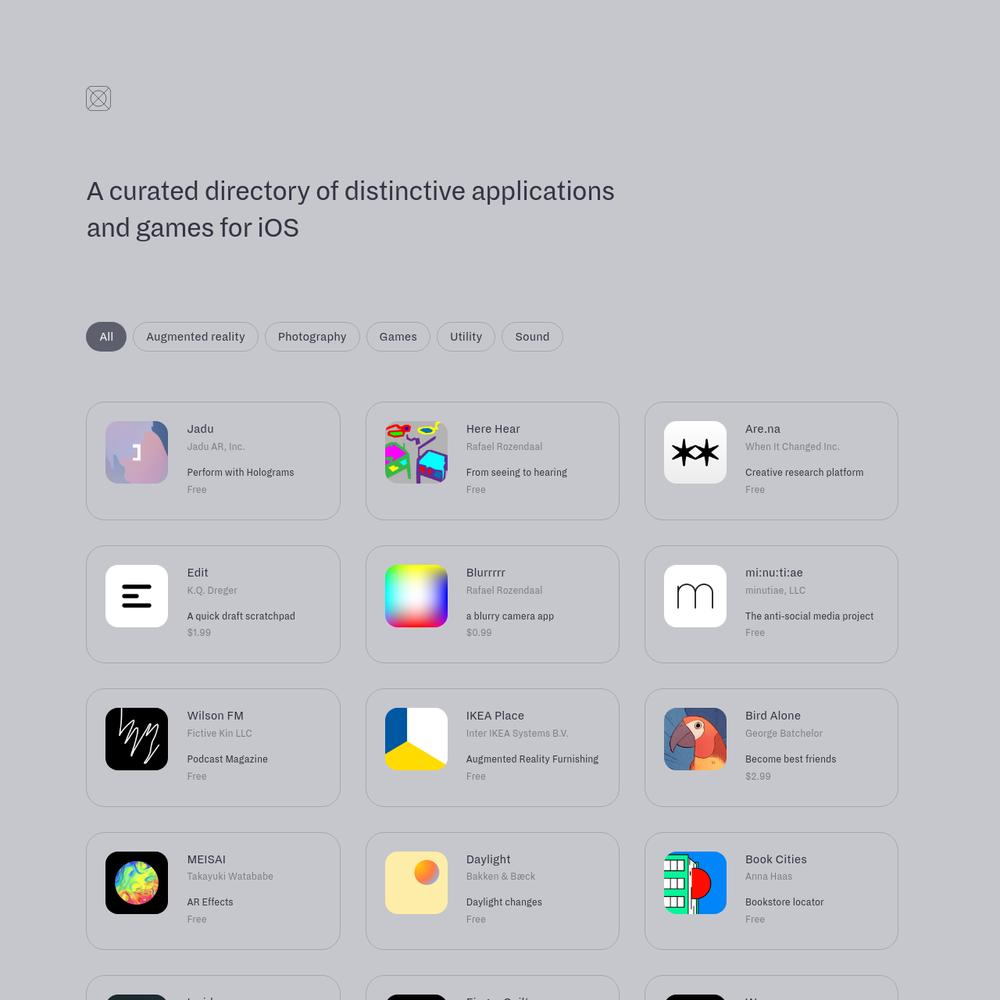This screenshot has width=1000, height=1000.
Task: Filter by Photography
Action: 312,337
